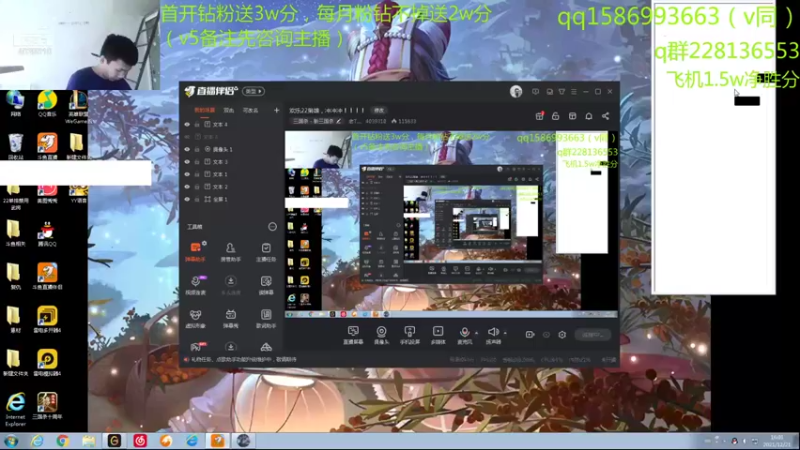The image size is (800, 450).
Task: Click the start streaming pill button
Action: 592,335
